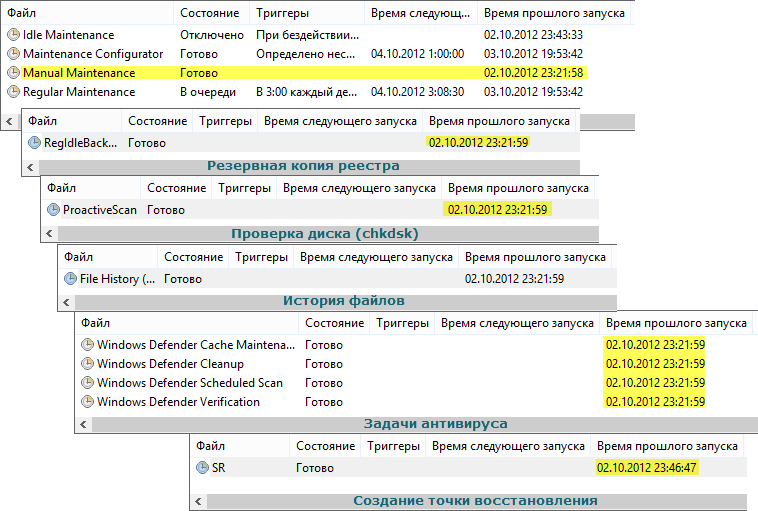Click В очереди status of Regular Maintenance
758x511 pixels.
208,92
